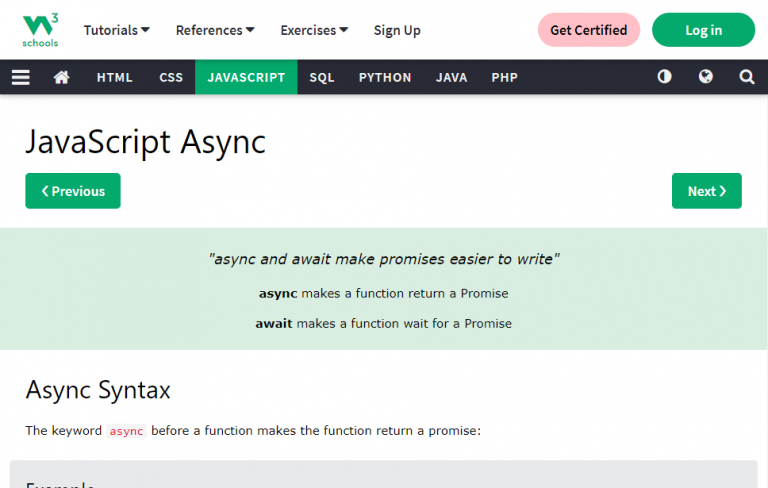This screenshot has height=488, width=768.
Task: Expand the References dropdown
Action: [x=215, y=30]
